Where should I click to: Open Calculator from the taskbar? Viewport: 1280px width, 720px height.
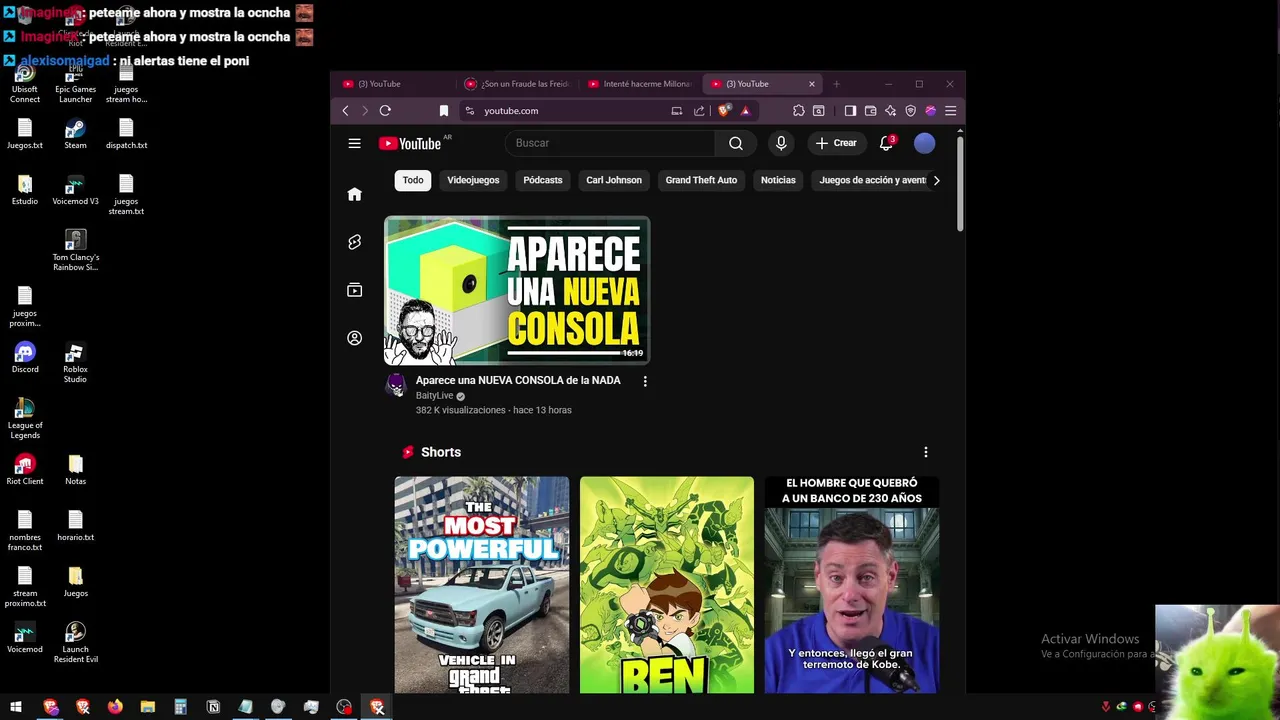pos(180,707)
